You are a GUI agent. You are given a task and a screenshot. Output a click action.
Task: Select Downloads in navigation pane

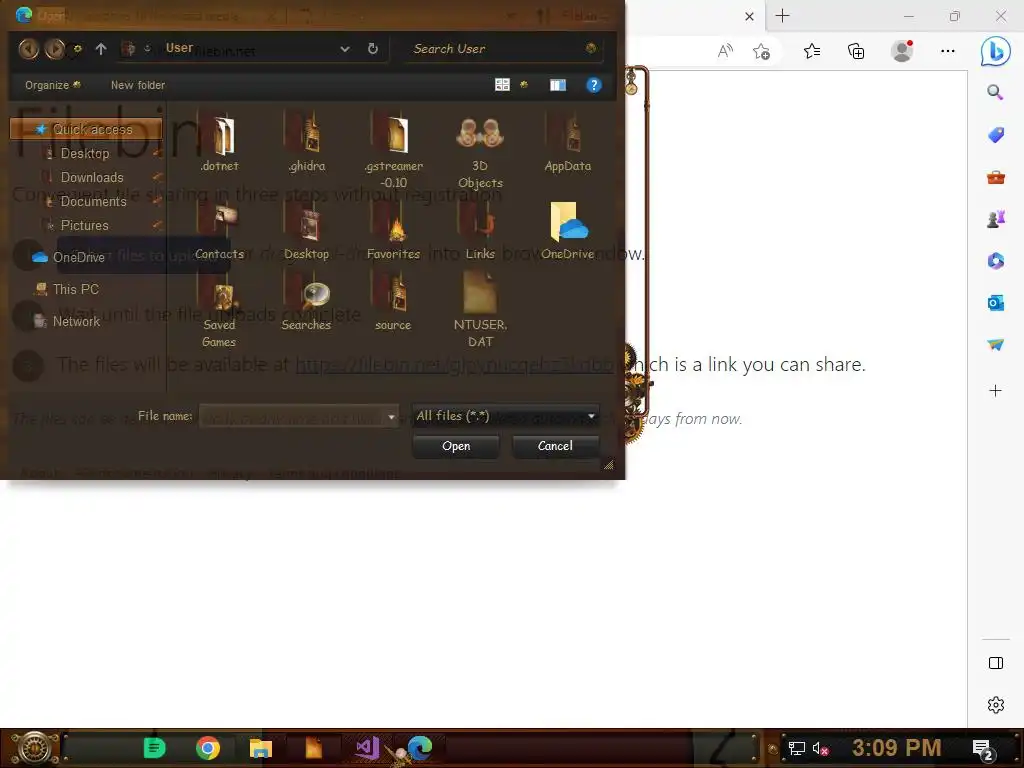pyautogui.click(x=92, y=178)
